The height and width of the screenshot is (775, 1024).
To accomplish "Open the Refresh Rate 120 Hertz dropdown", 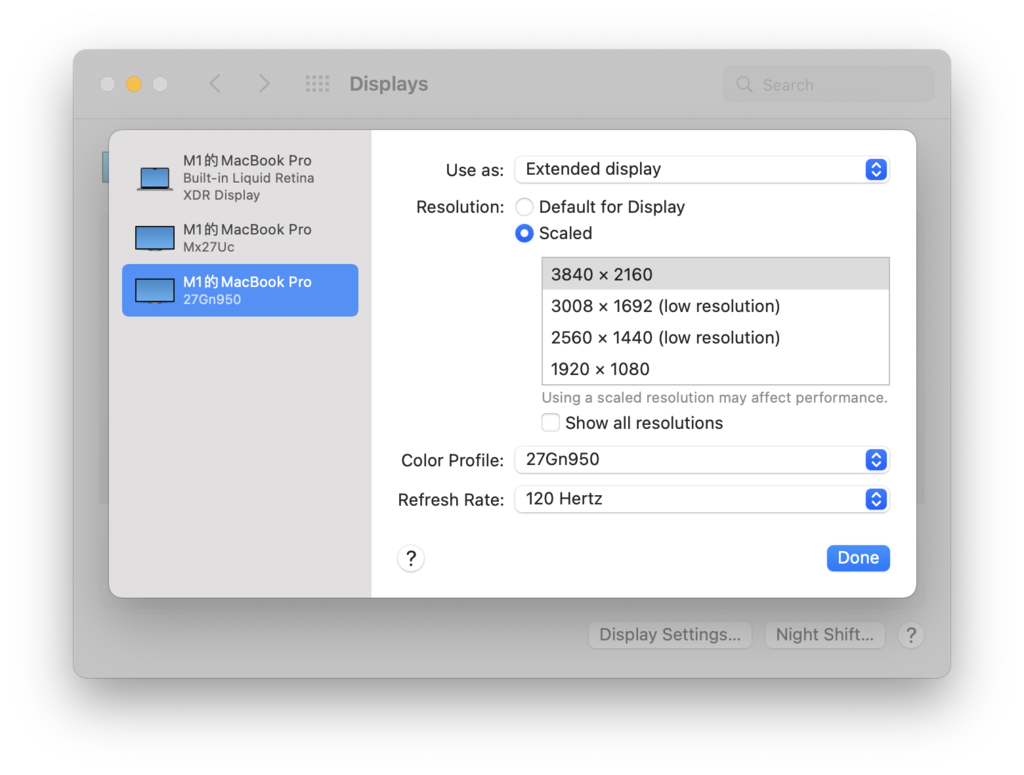I will tap(702, 499).
